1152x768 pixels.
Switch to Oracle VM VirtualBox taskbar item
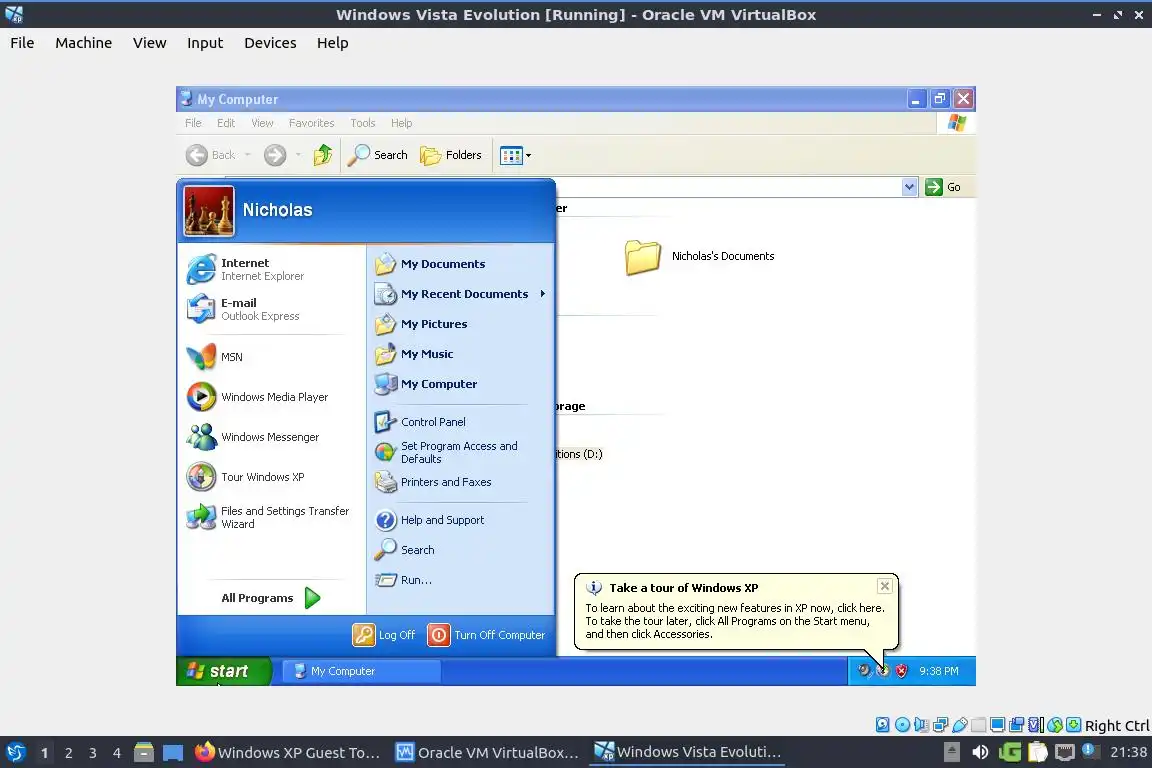(487, 753)
